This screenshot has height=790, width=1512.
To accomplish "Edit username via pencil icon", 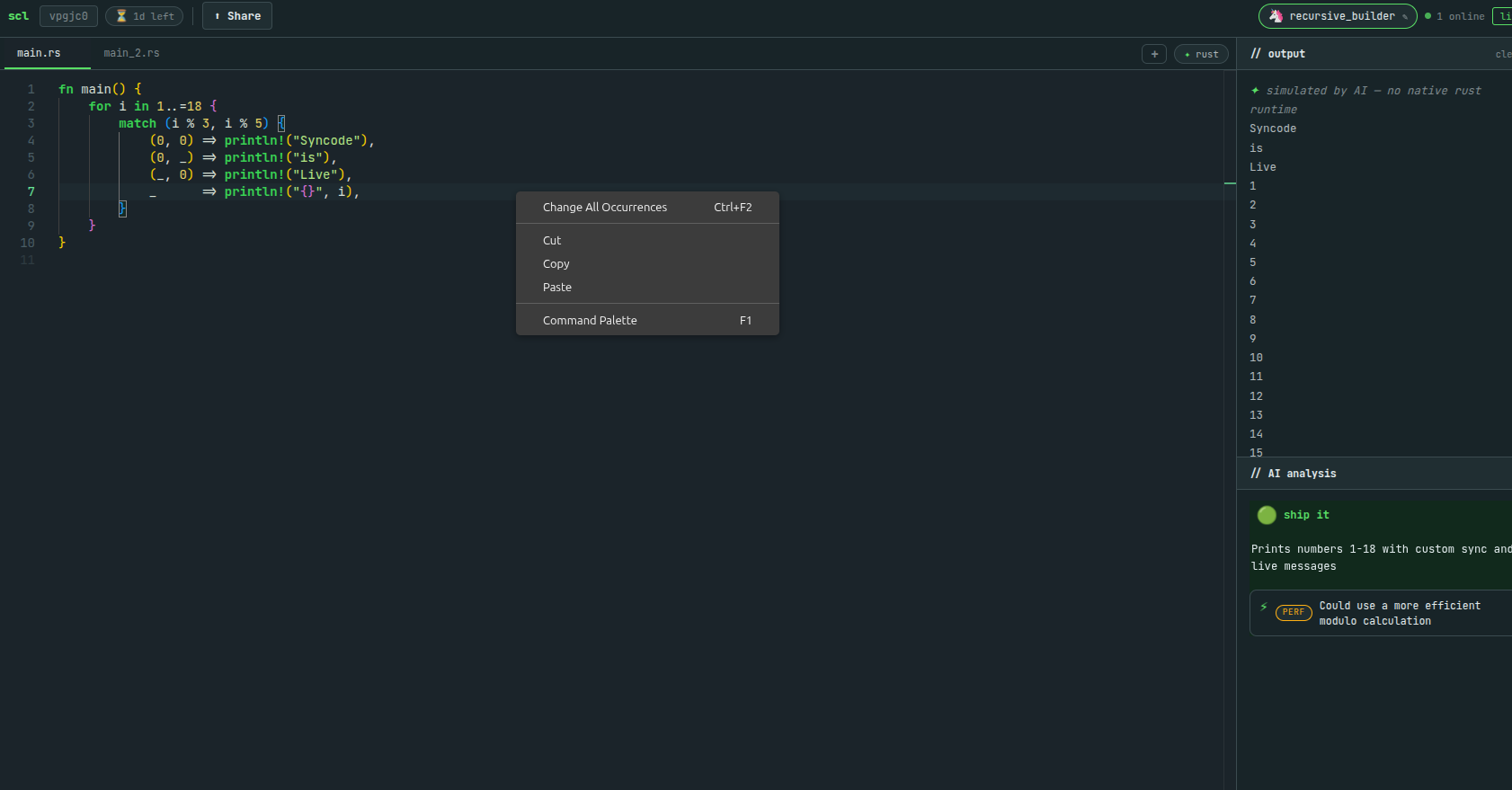I will [x=1405, y=17].
